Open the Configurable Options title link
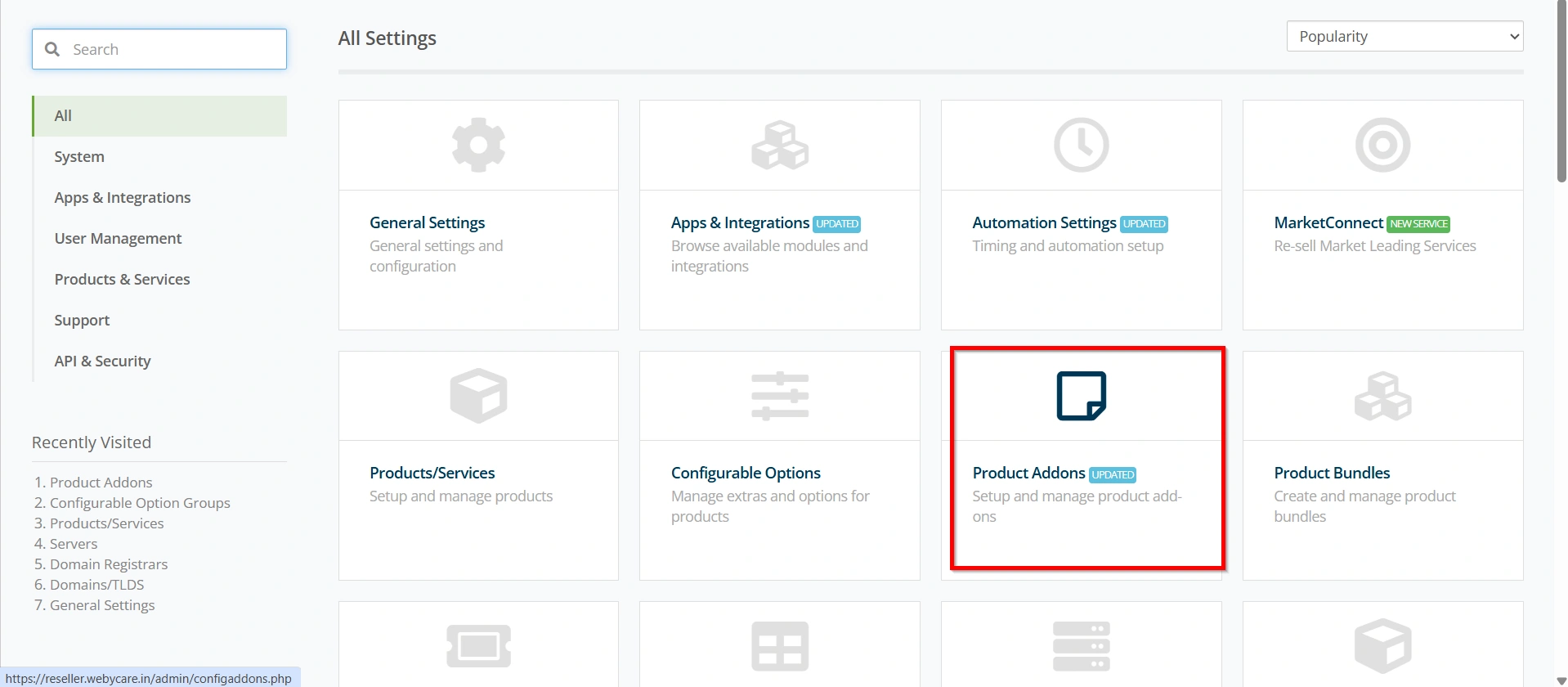 click(x=746, y=473)
